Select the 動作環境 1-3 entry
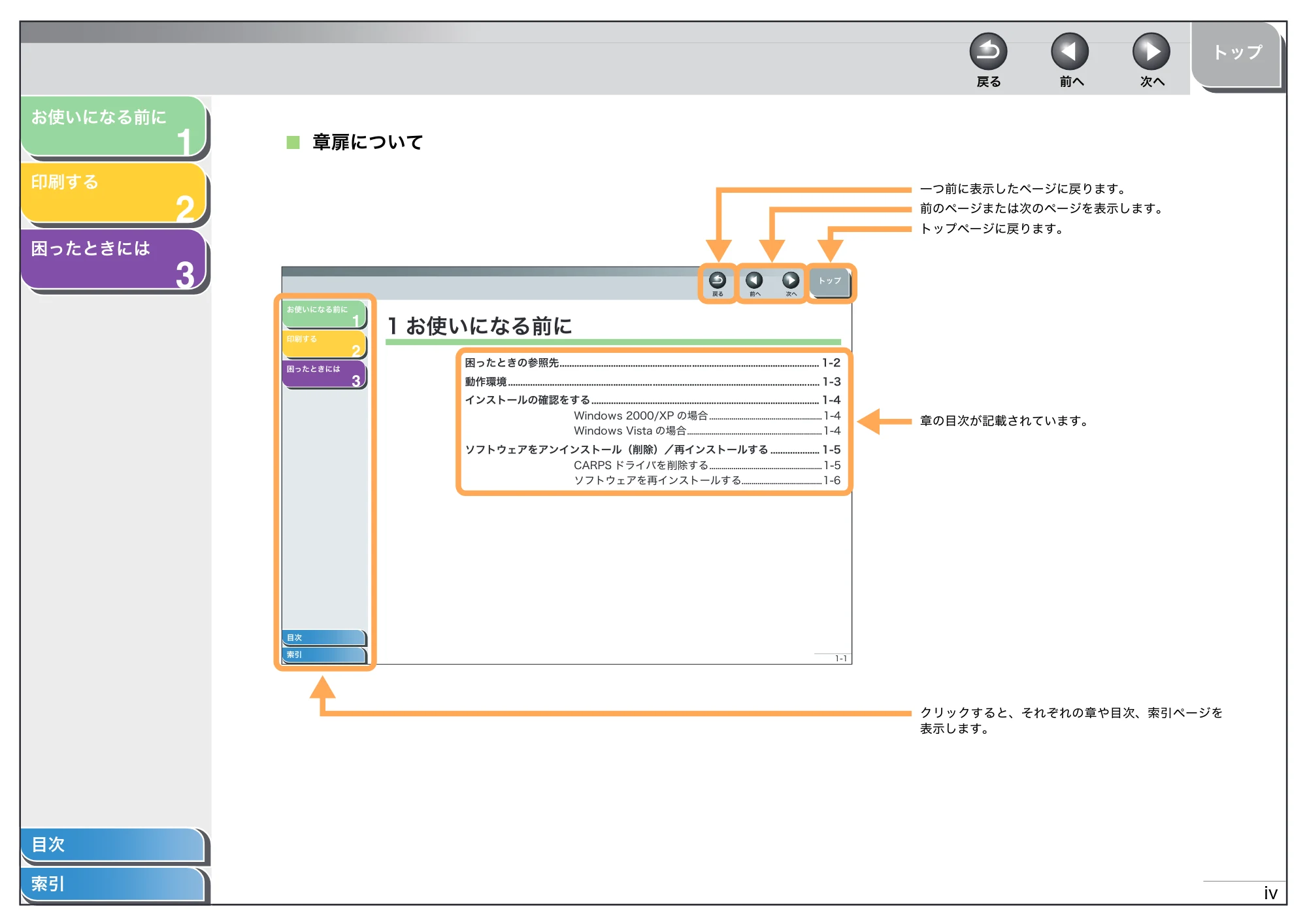This screenshot has height=924, width=1307. click(x=652, y=382)
